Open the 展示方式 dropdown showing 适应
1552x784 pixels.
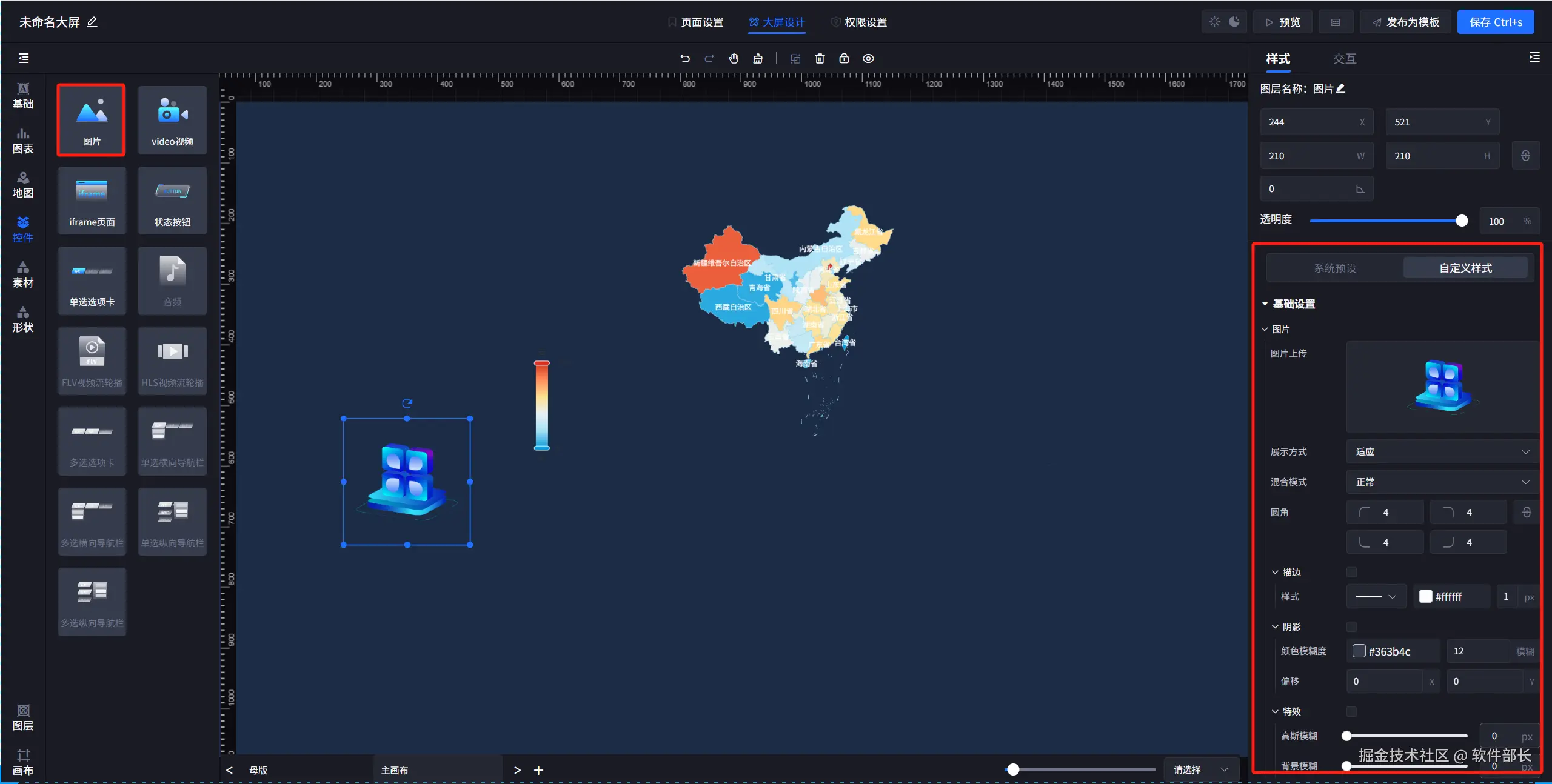1442,452
